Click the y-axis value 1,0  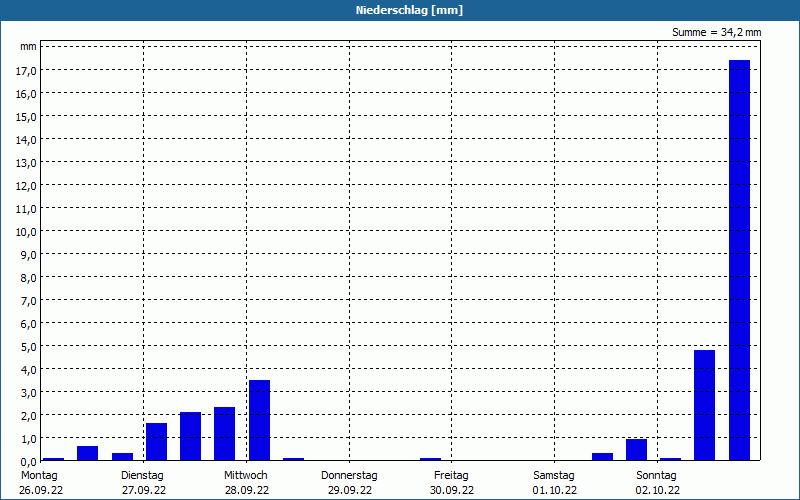coord(29,439)
